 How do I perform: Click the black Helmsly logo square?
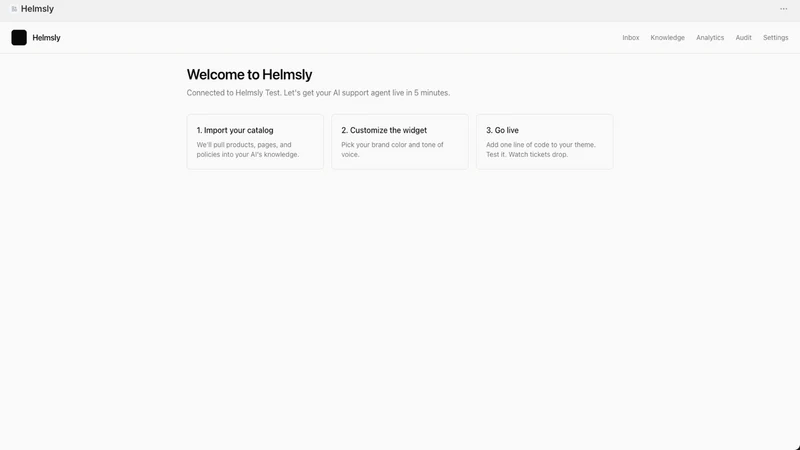[x=19, y=37]
